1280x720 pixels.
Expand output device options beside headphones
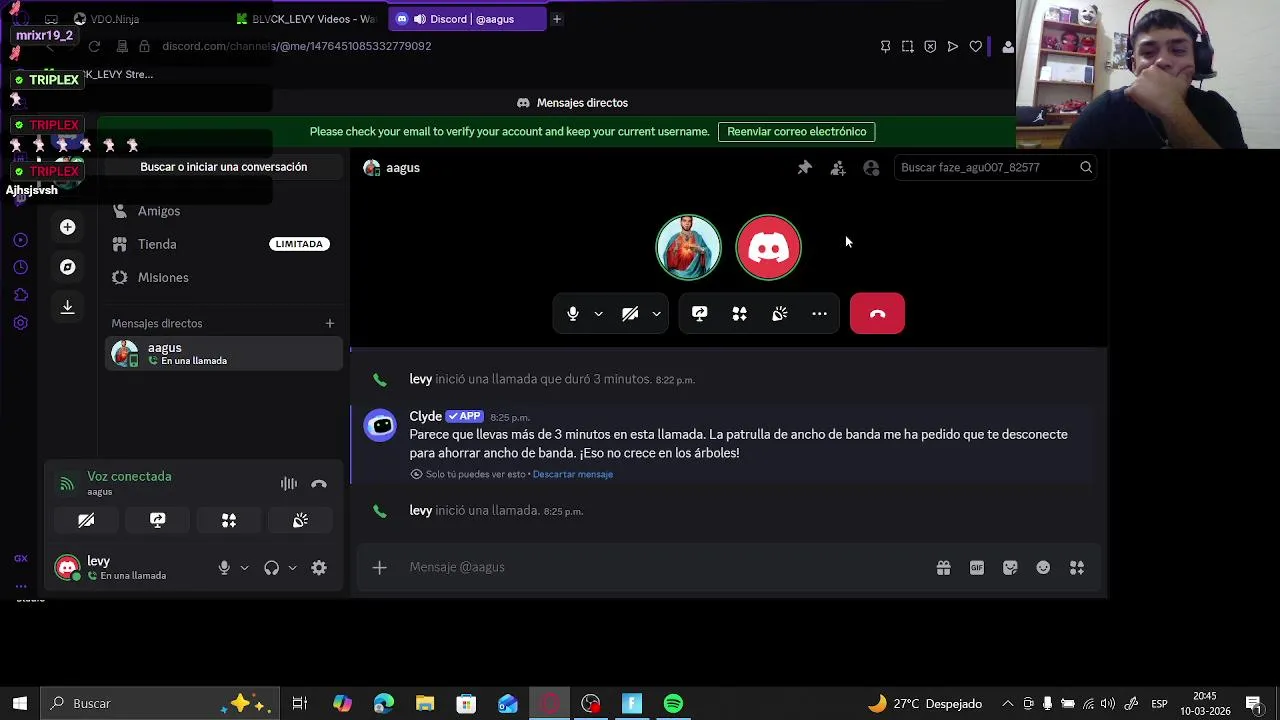pos(292,568)
